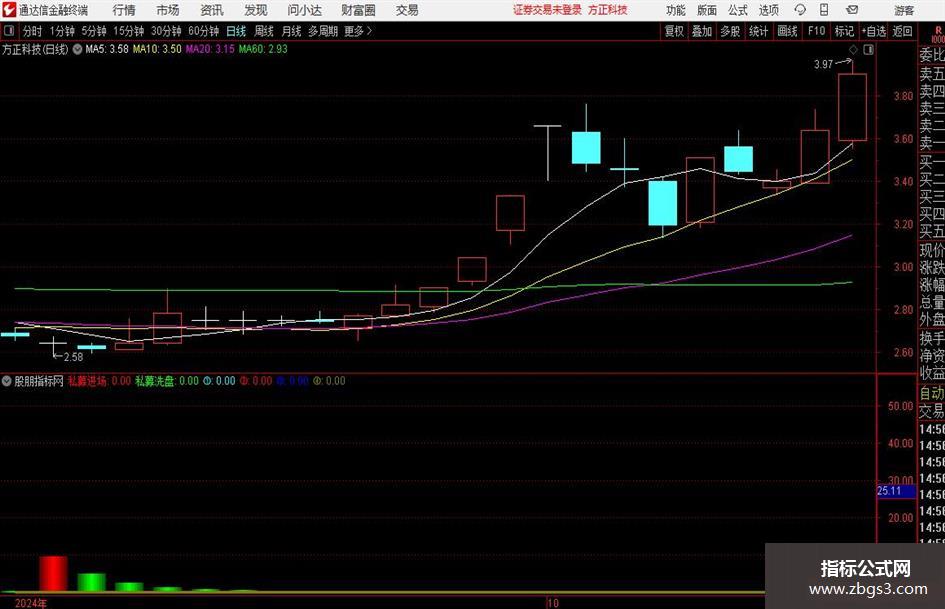
Task: Click the 多股 toolbar button
Action: [730, 31]
